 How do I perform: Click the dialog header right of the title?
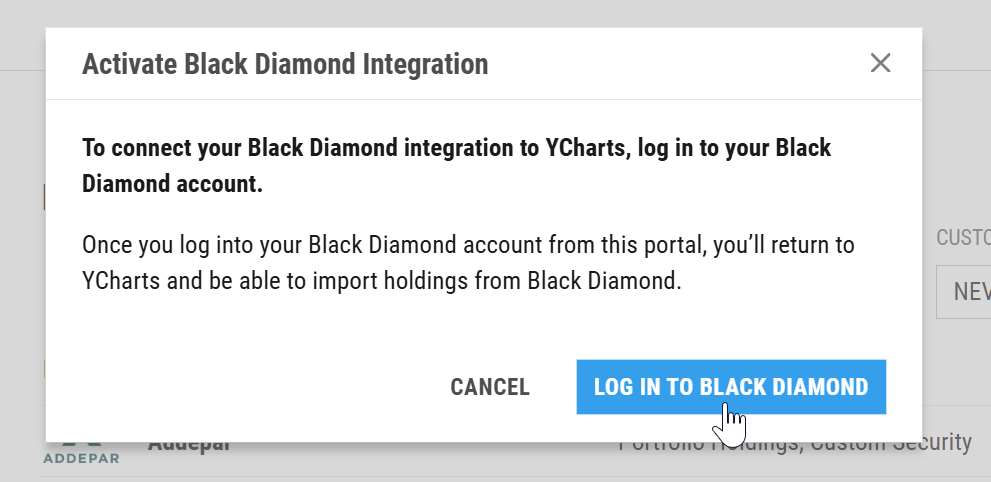676,64
